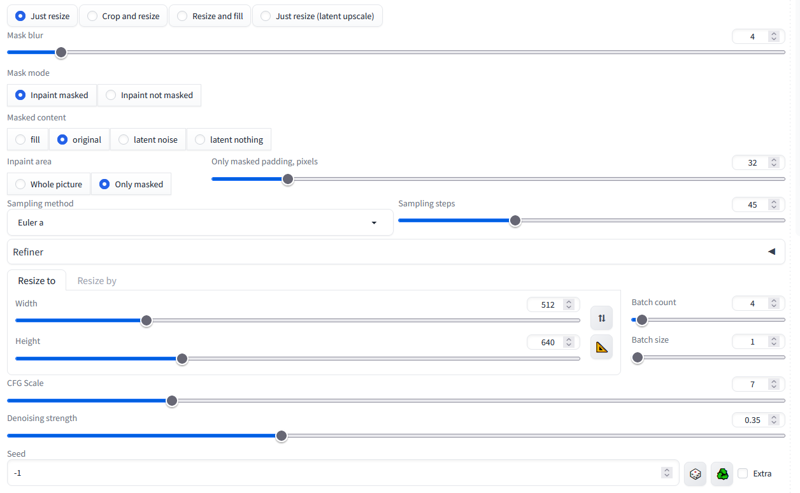Swap width and height values
800x493 pixels.
pyautogui.click(x=602, y=318)
